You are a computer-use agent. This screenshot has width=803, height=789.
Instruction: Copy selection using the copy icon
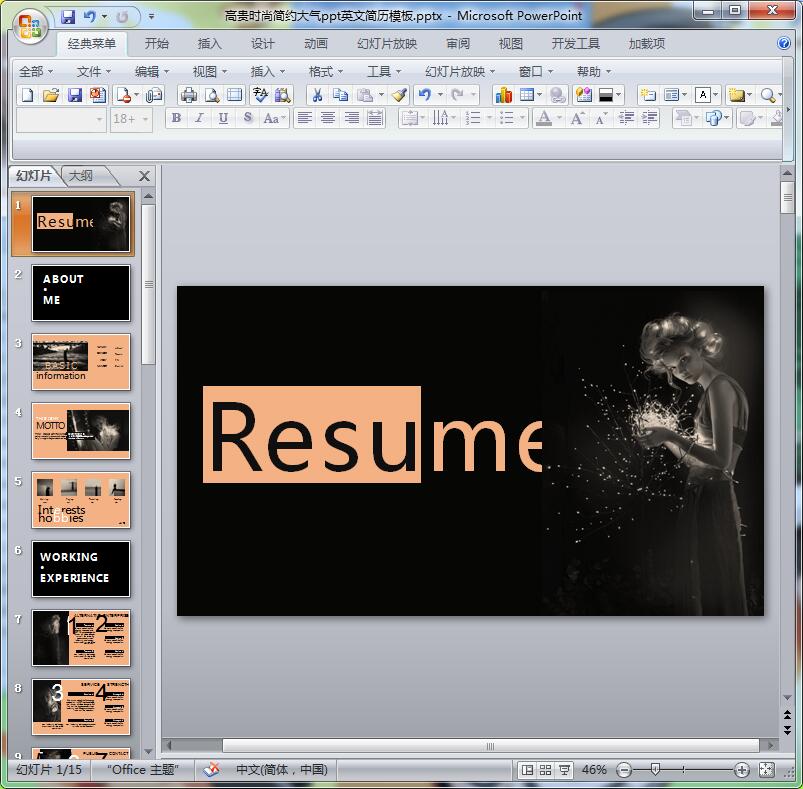340,95
